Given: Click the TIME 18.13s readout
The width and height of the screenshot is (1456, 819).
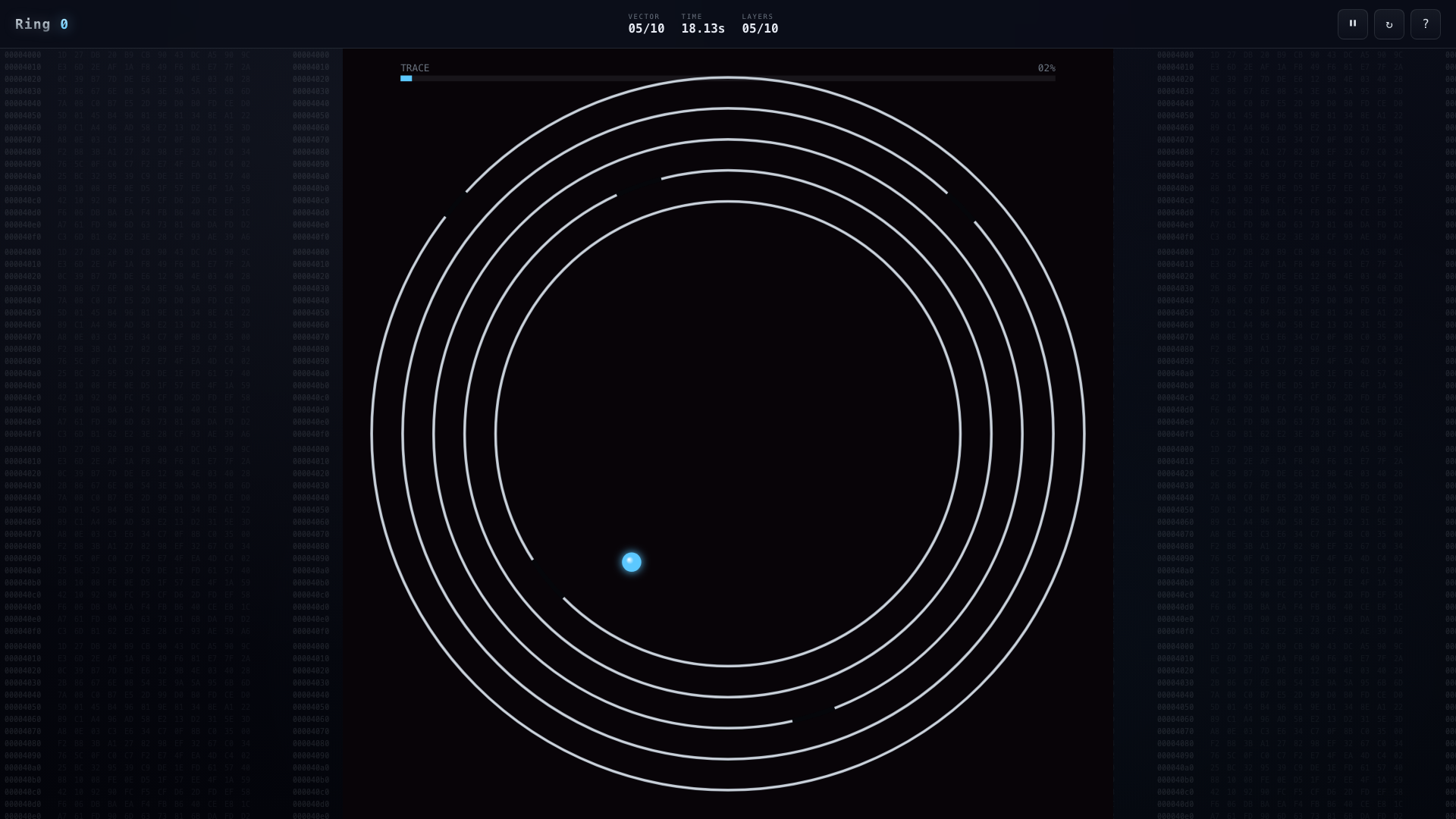Looking at the screenshot, I should coord(703,24).
